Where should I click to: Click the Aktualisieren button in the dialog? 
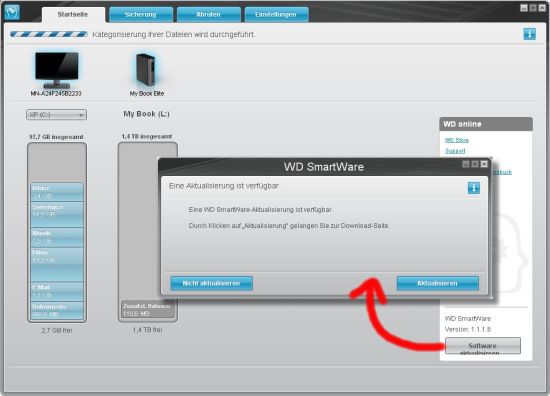coord(437,283)
